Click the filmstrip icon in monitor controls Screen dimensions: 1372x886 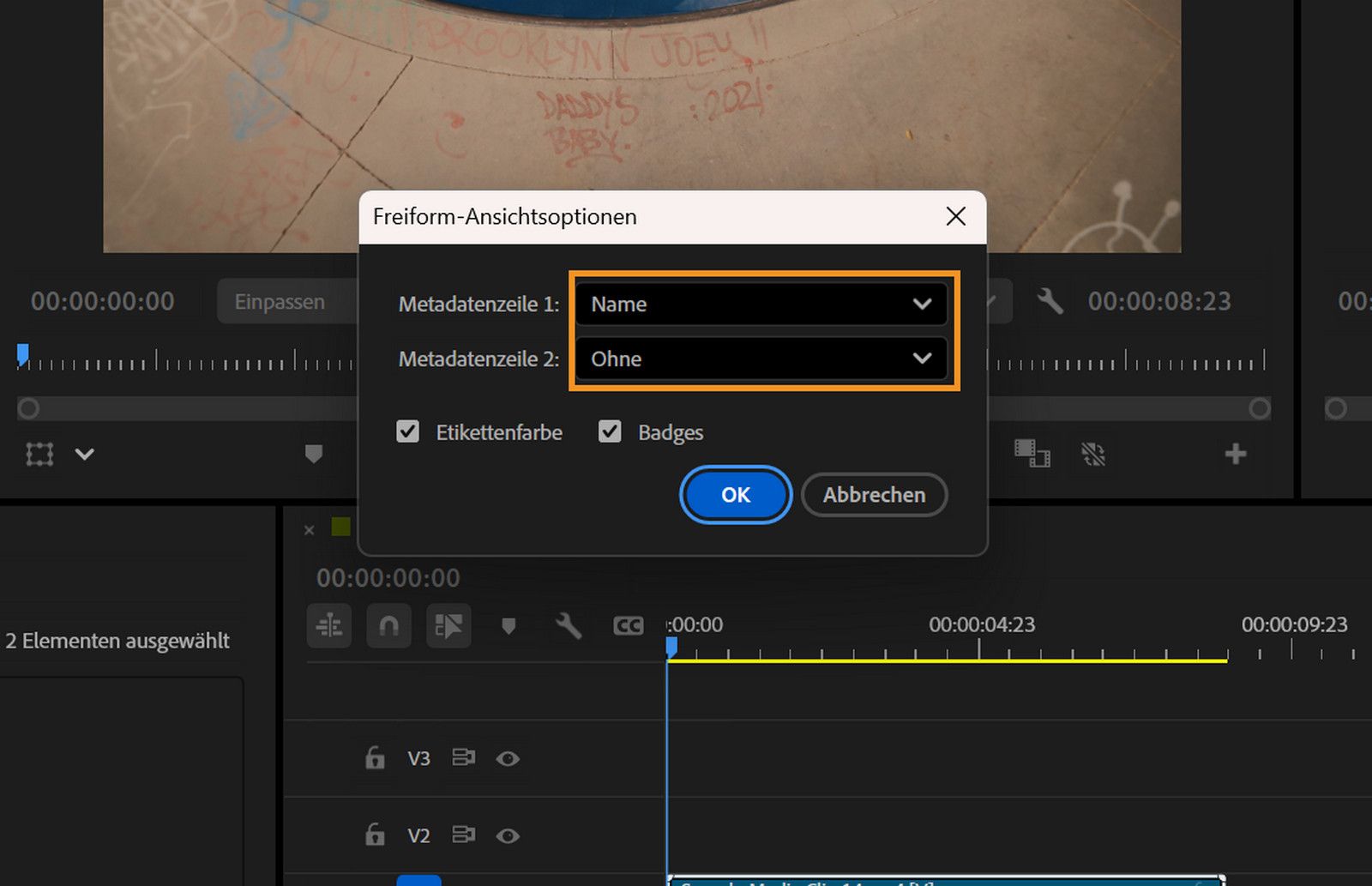click(x=1032, y=454)
